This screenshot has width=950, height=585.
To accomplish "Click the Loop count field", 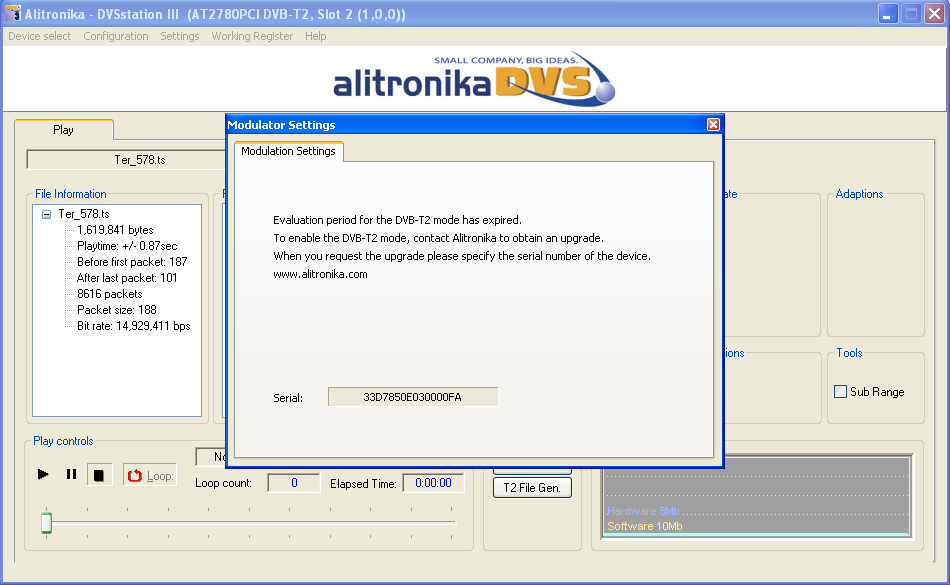I will (x=294, y=483).
